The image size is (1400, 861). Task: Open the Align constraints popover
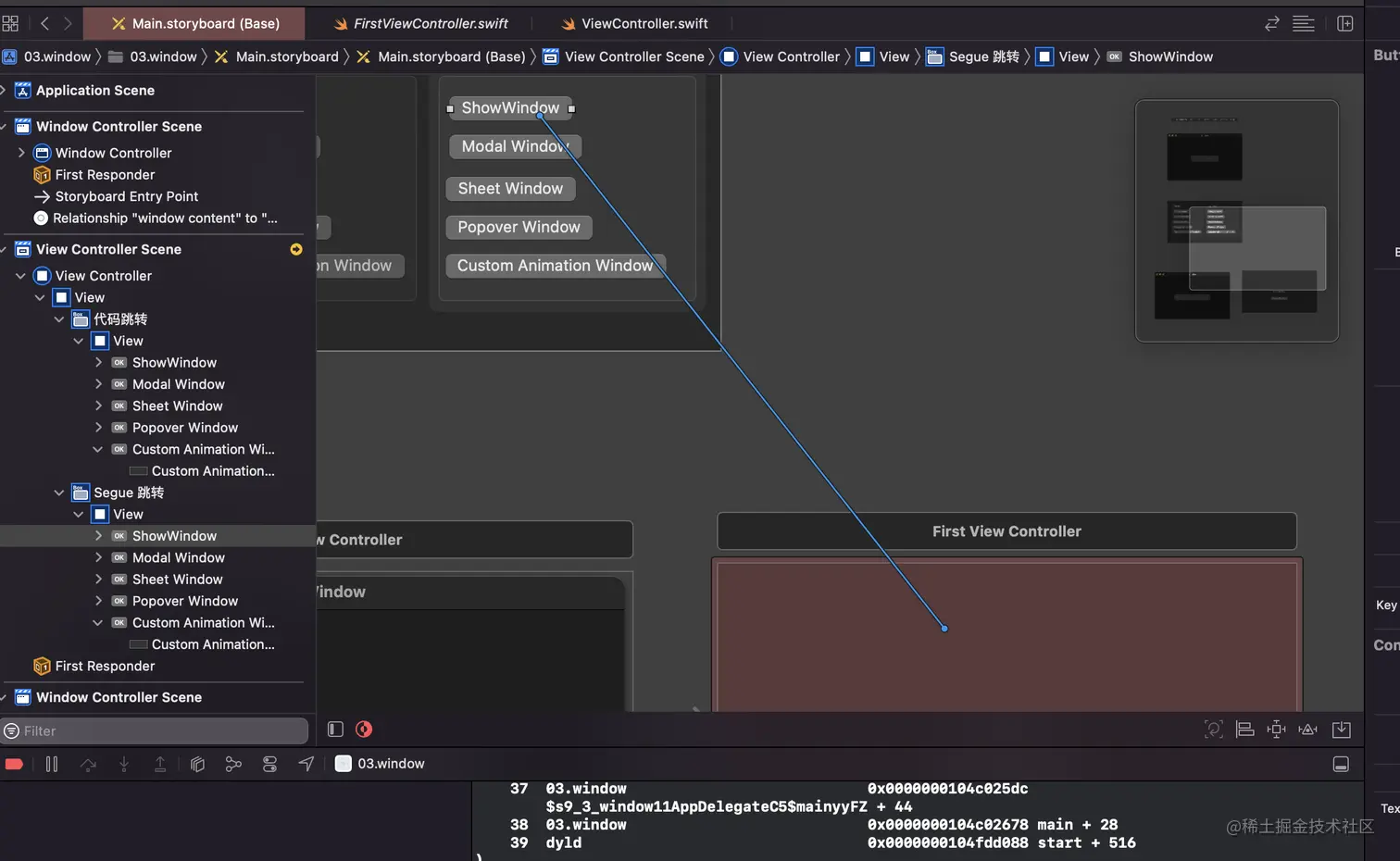click(x=1245, y=730)
